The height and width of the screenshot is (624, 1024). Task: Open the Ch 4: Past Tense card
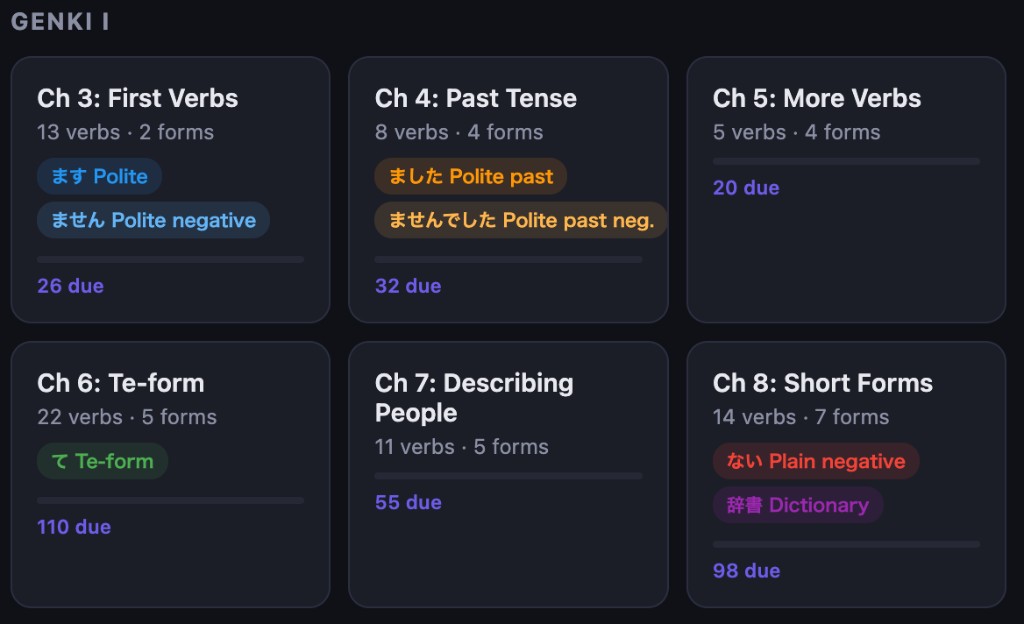tap(476, 98)
